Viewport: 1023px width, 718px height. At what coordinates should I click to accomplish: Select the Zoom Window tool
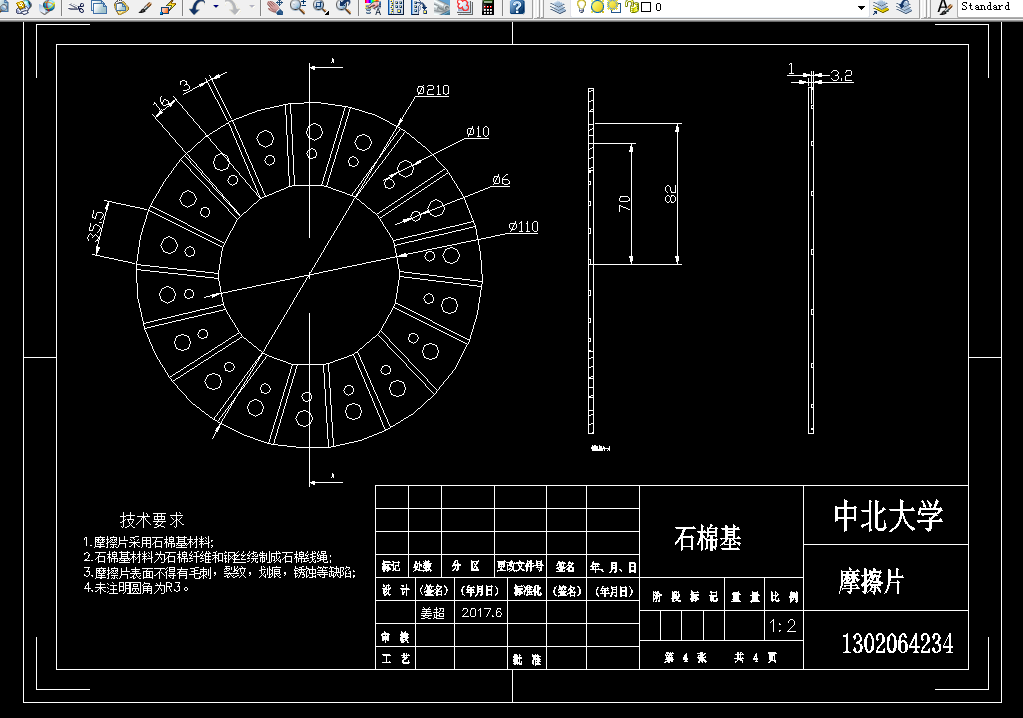tap(320, 7)
